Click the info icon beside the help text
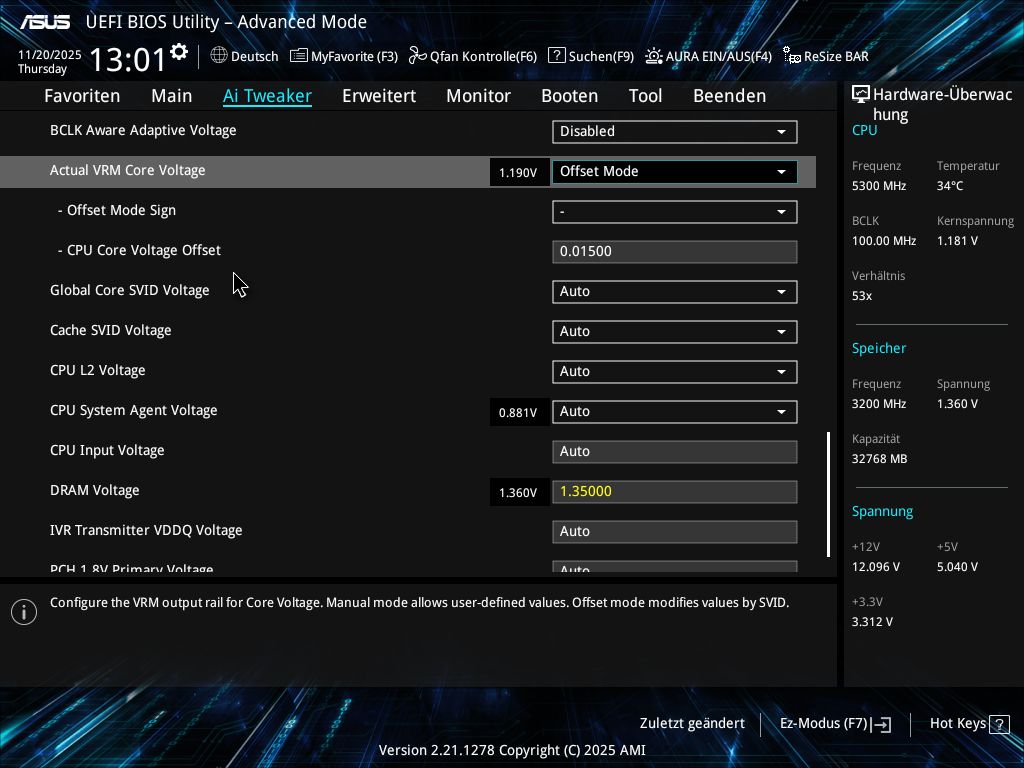This screenshot has height=768, width=1024. point(24,612)
